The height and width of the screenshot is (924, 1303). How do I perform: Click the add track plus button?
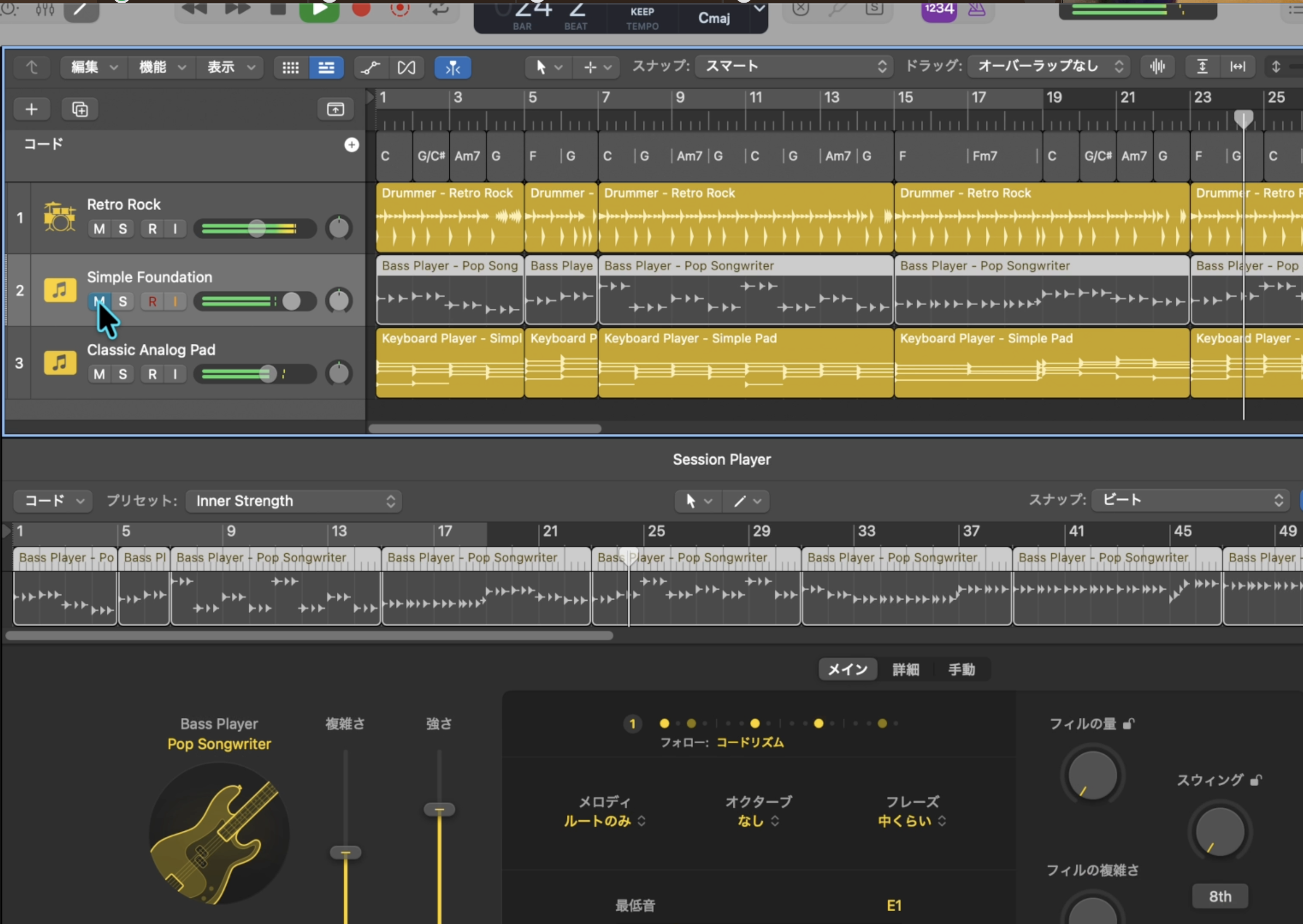31,109
